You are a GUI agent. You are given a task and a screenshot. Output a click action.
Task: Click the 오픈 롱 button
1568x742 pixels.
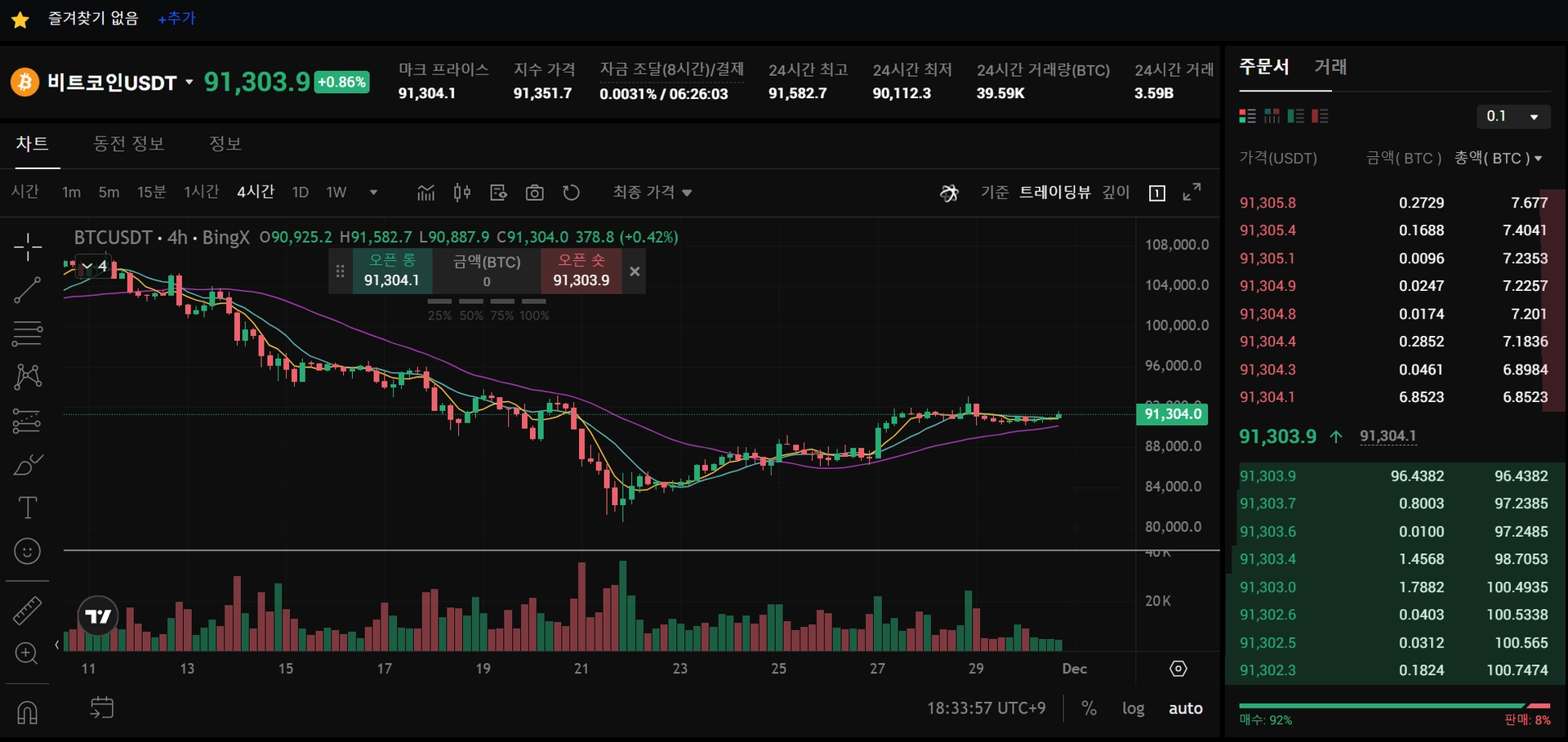pyautogui.click(x=392, y=270)
